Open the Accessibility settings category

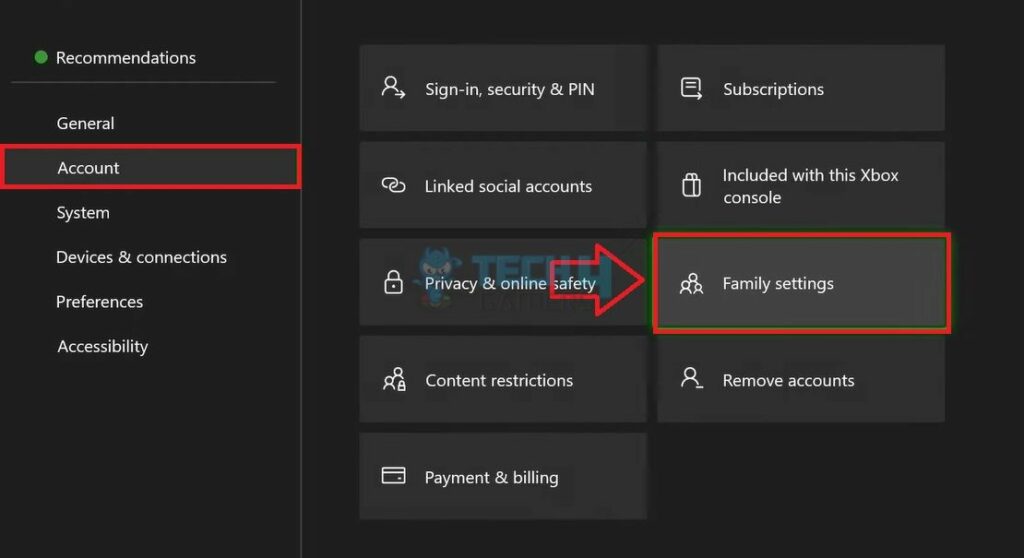(x=102, y=346)
